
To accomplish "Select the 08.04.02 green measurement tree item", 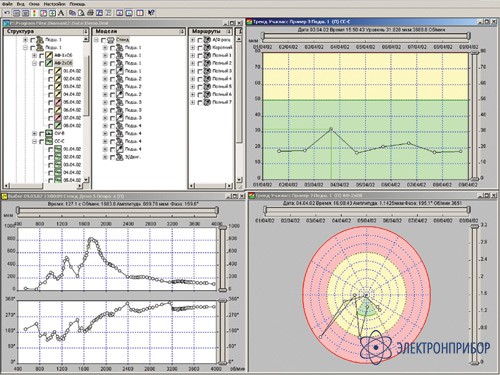I will (x=72, y=126).
